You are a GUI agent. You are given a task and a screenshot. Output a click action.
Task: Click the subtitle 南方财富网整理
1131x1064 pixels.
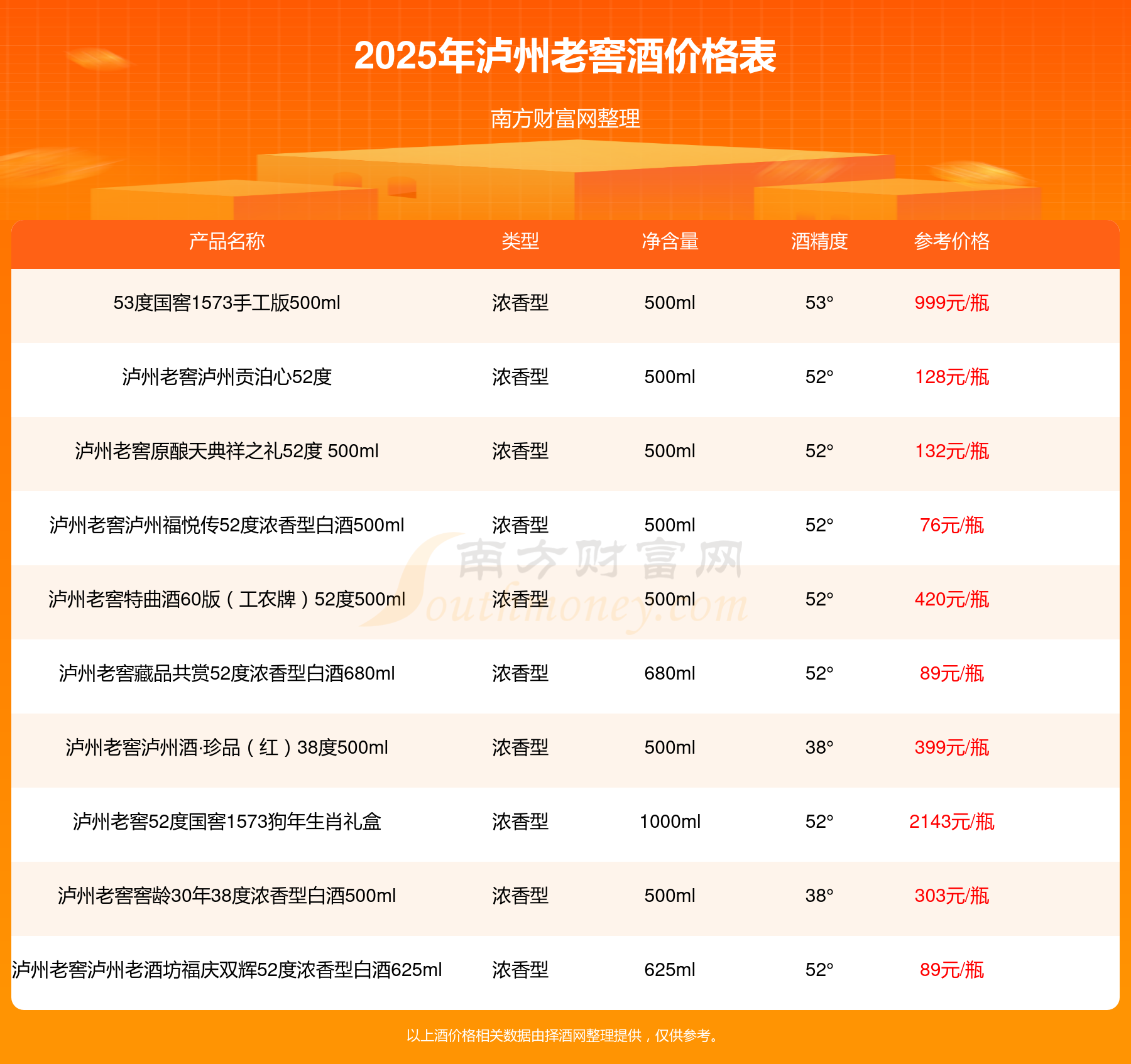click(x=565, y=118)
